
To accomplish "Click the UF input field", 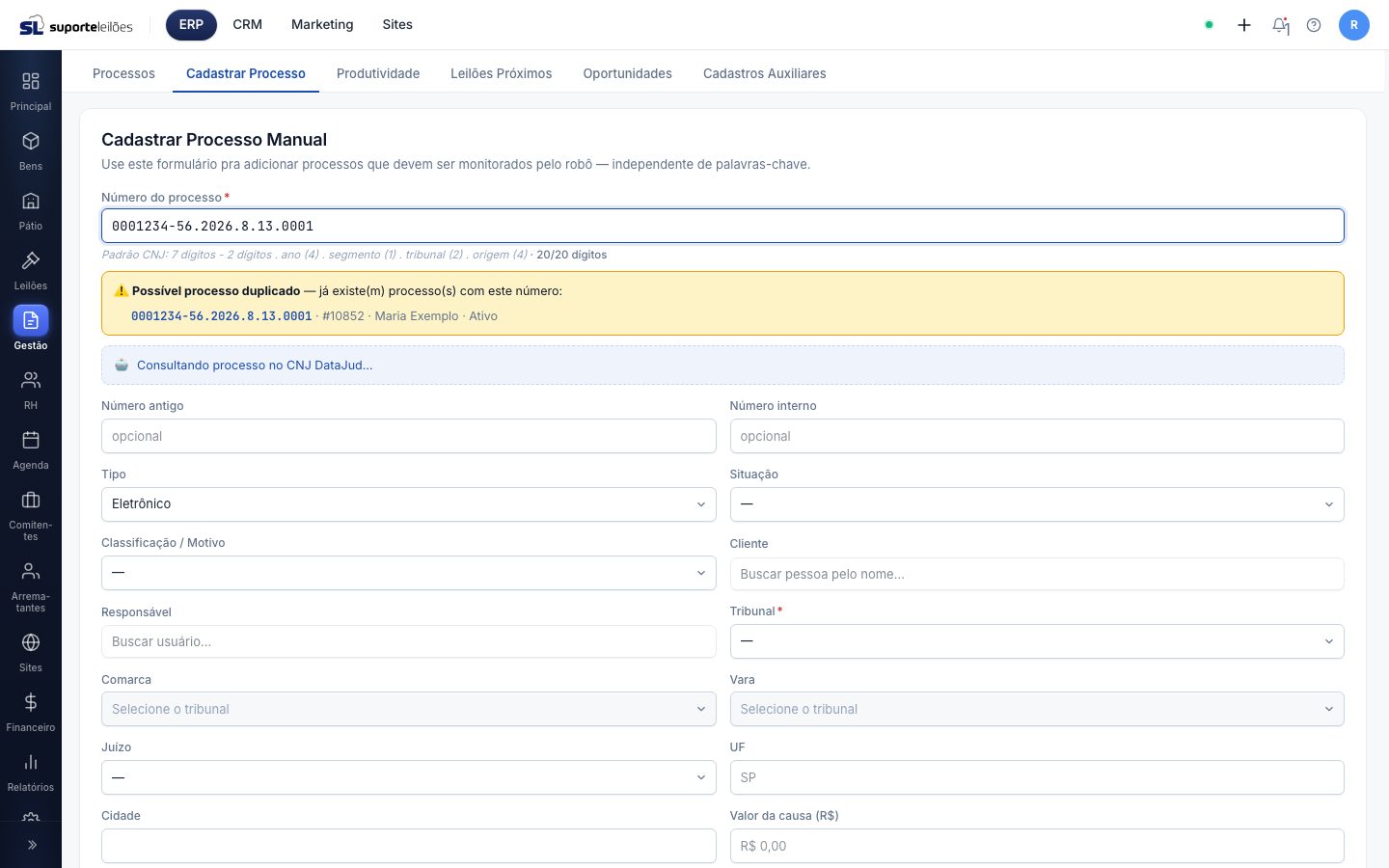I will [1037, 777].
